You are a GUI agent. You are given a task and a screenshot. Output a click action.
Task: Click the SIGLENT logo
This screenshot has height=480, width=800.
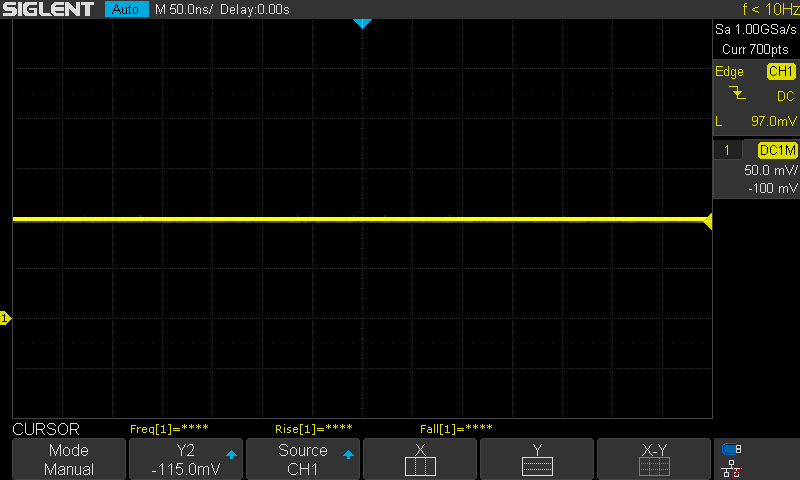click(48, 9)
